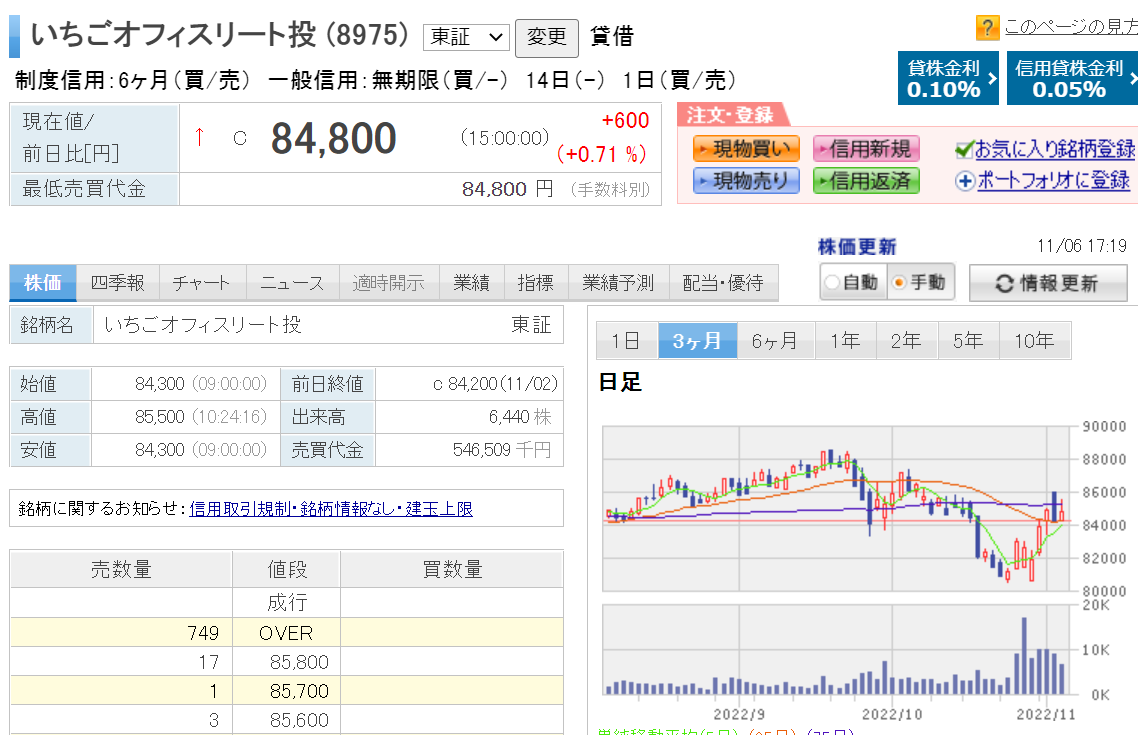
Task: Select the 1日 chart period
Action: 626,341
